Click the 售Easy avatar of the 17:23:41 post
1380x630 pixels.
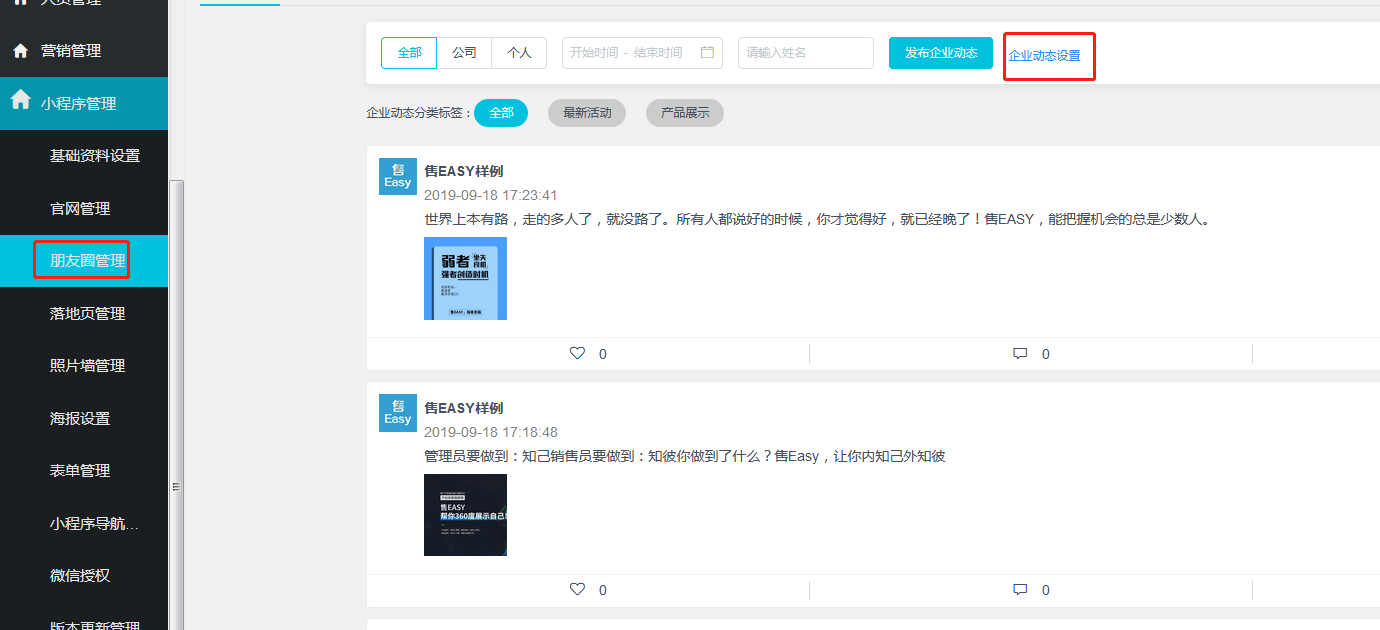(398, 176)
